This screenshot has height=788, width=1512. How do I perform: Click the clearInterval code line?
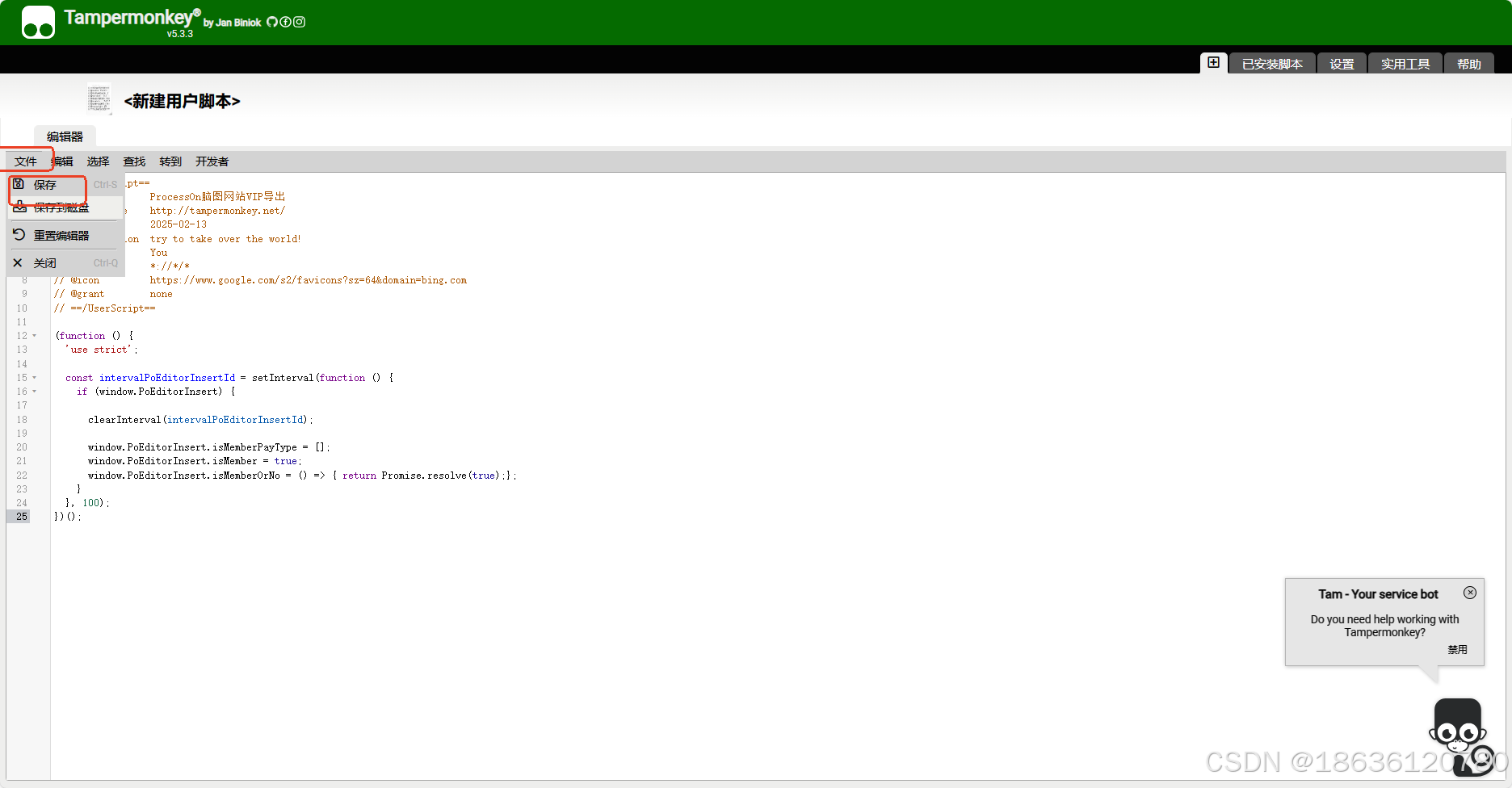click(x=200, y=420)
